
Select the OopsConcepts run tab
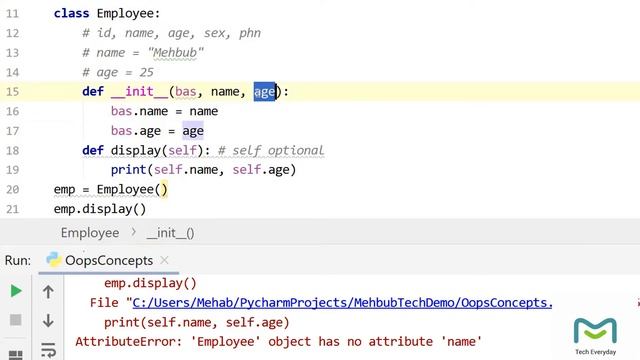(x=109, y=260)
